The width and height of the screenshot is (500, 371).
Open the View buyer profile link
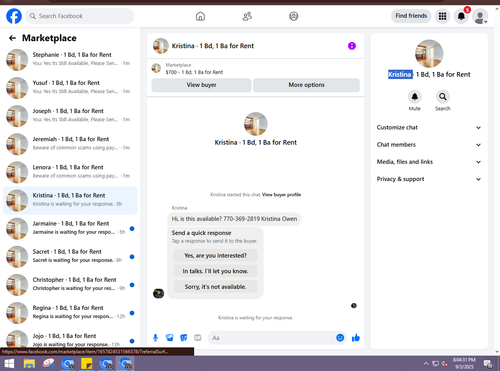coord(281,195)
